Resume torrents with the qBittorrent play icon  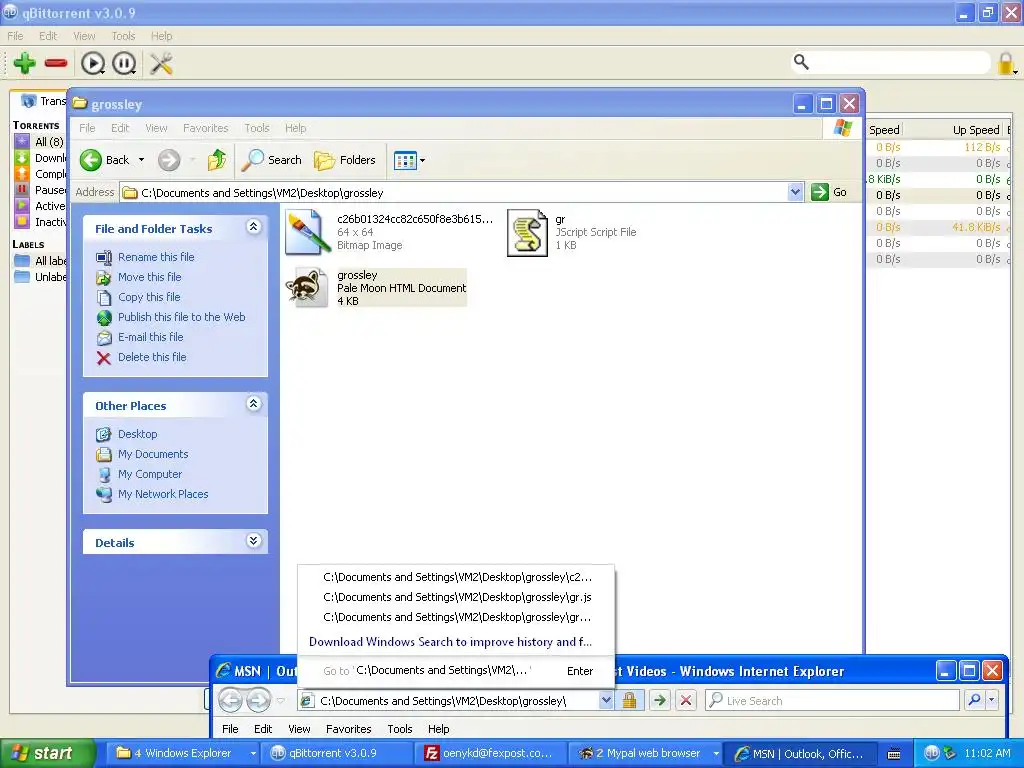pyautogui.click(x=92, y=63)
